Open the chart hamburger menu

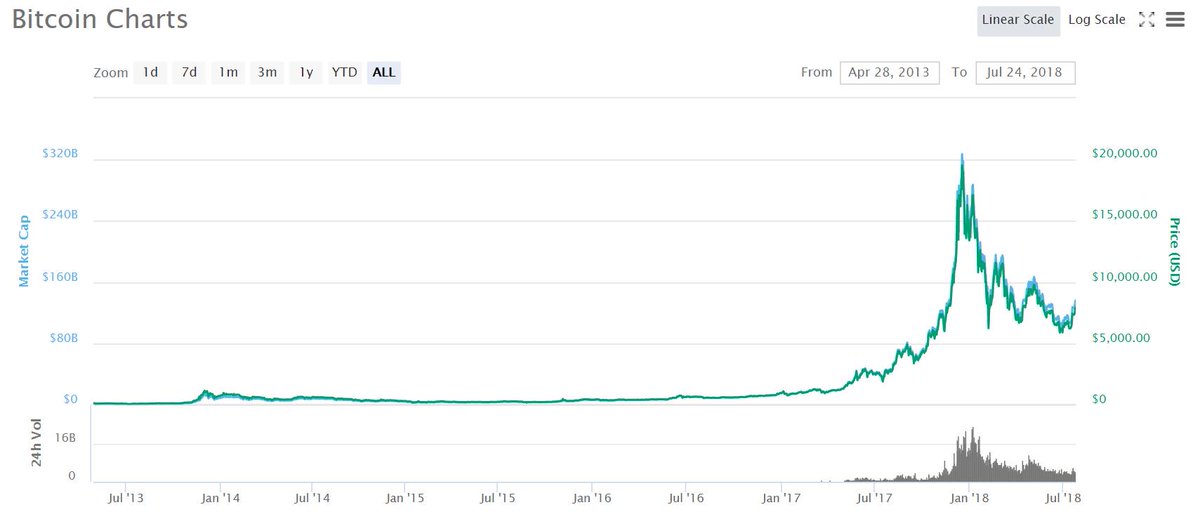click(1174, 19)
